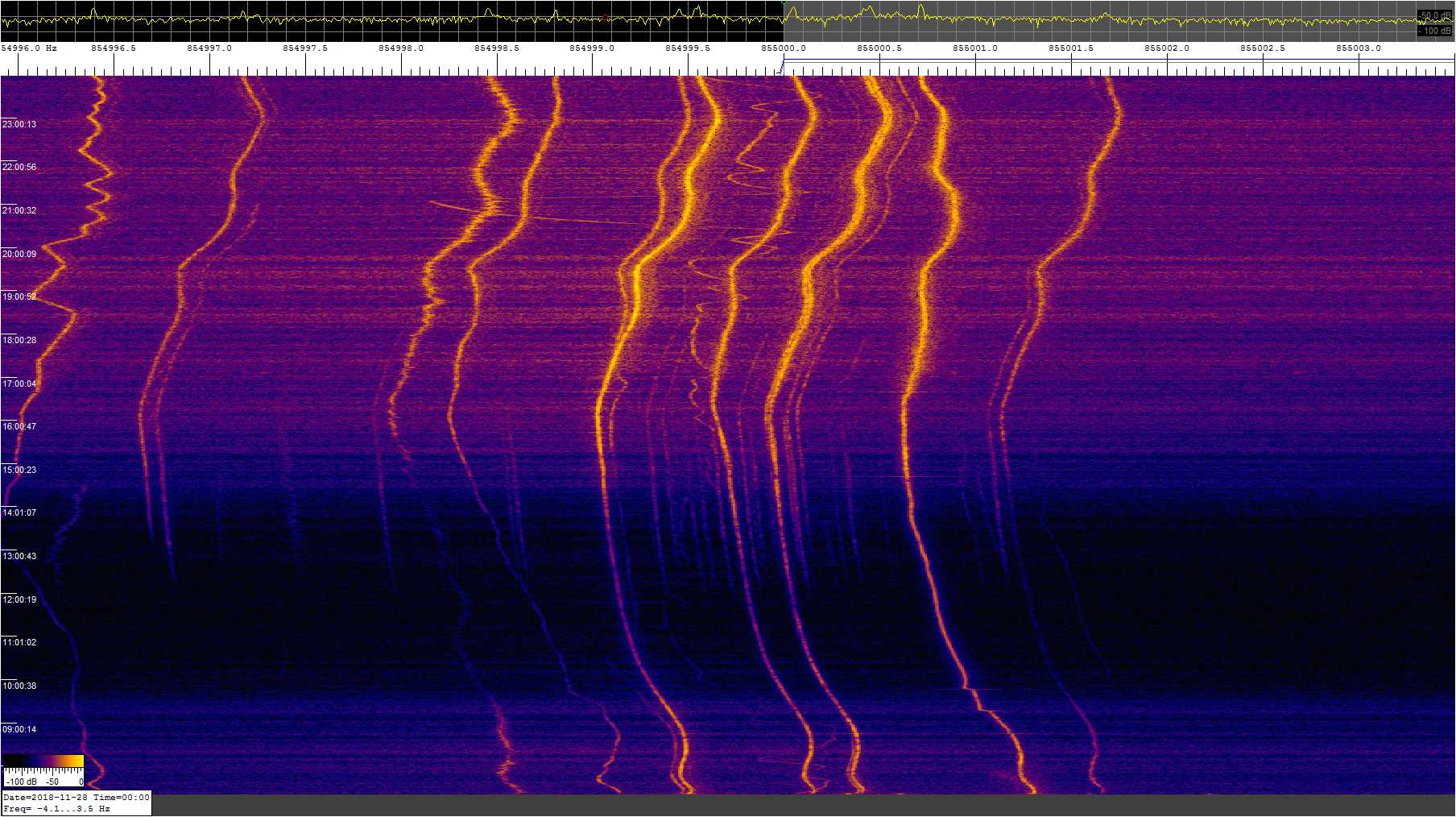Click the 854996.5 frequency axis label
Screen dimensions: 1456x817
point(114,48)
